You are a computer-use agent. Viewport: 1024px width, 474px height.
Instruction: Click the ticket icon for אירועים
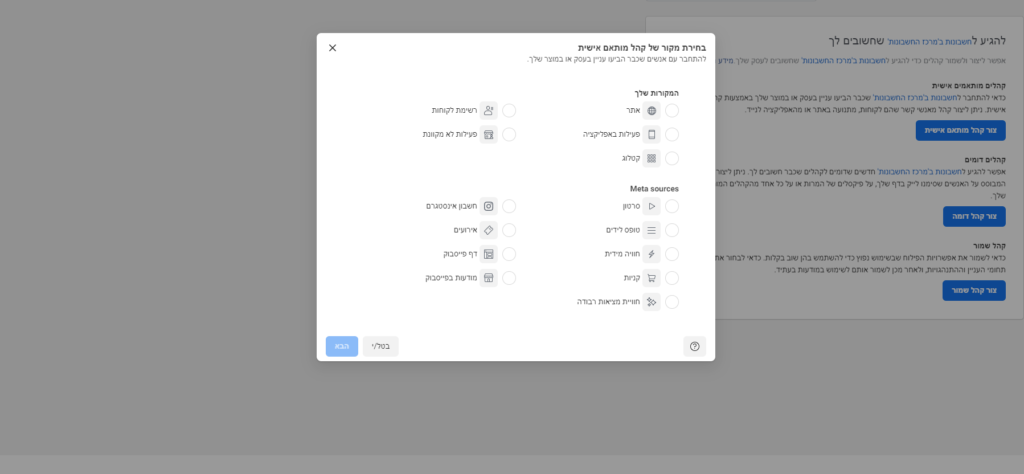488,230
